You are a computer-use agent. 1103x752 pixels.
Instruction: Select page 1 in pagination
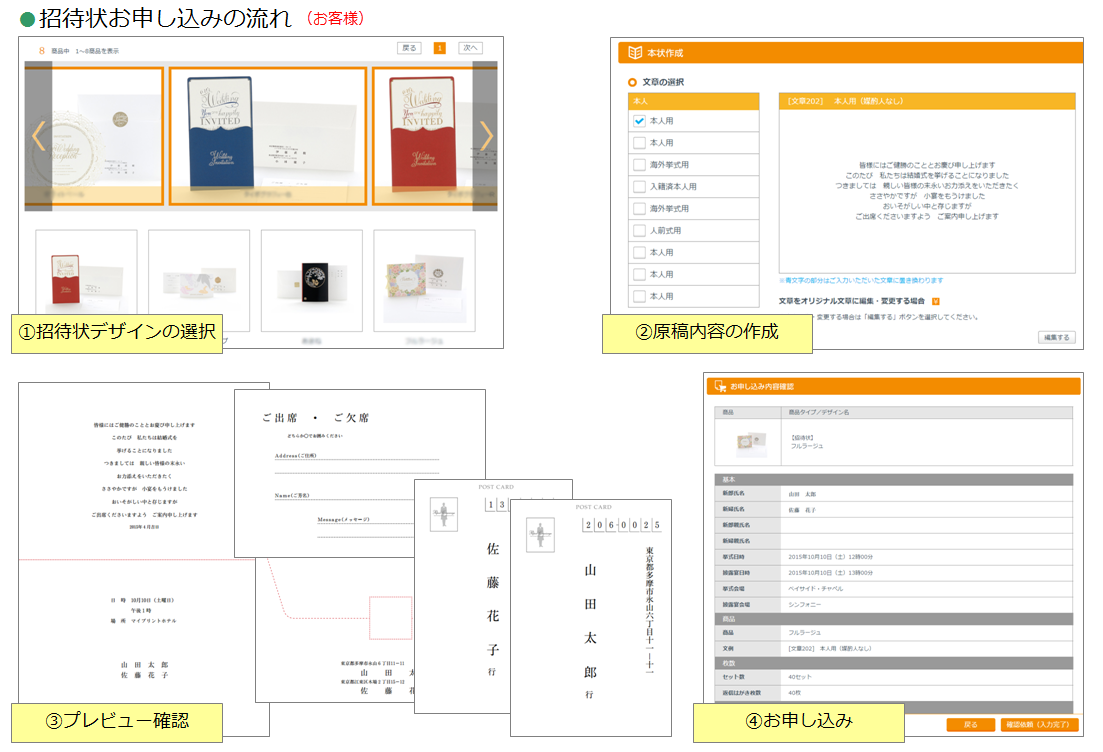click(x=440, y=48)
